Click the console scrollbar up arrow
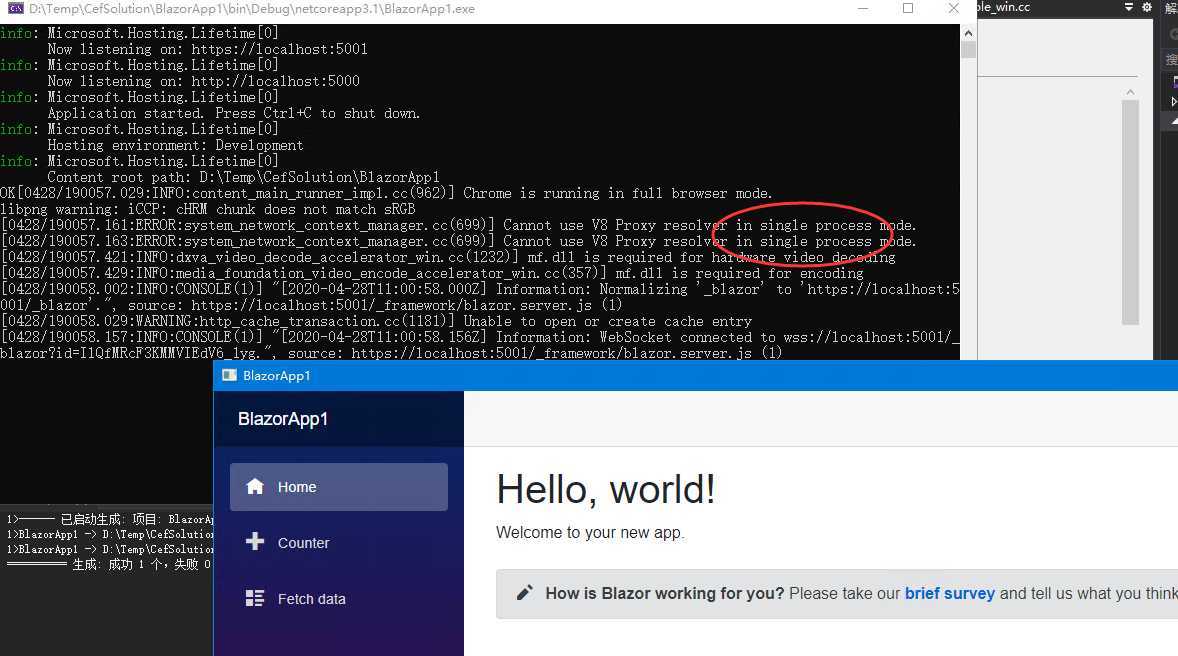1178x656 pixels. click(968, 33)
